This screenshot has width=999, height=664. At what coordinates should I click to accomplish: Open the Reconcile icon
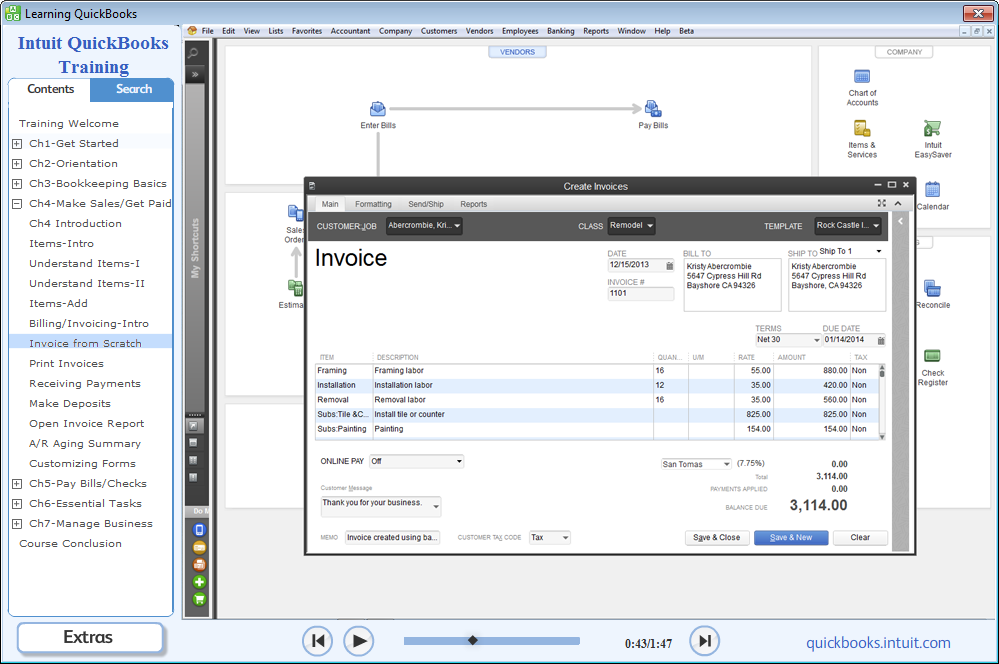click(932, 289)
